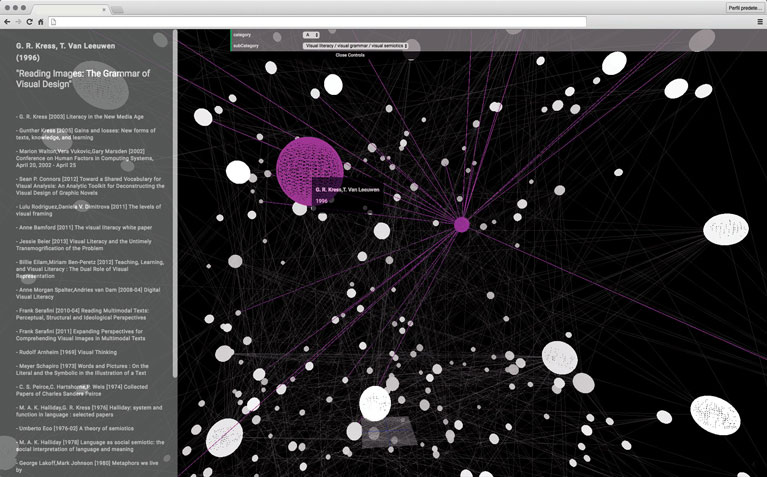Screen dimensions: 767x477
Task: Select George Lakoff [1980] Metaphors we live by
Action: 87,466
